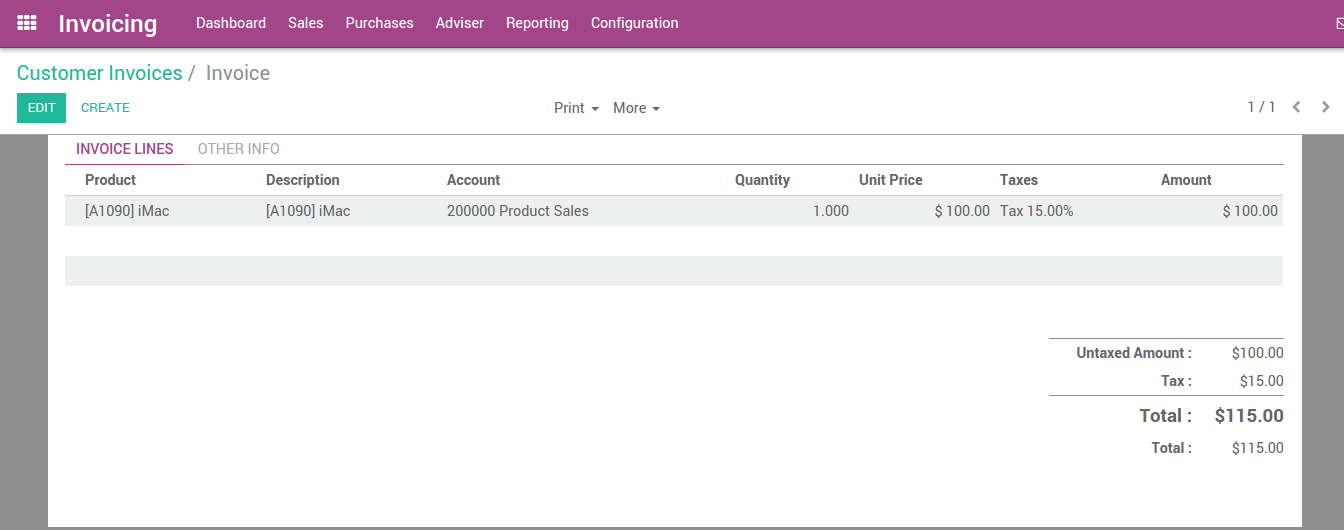Click the Create button
Viewport: 1344px width, 530px height.
pyautogui.click(x=105, y=108)
